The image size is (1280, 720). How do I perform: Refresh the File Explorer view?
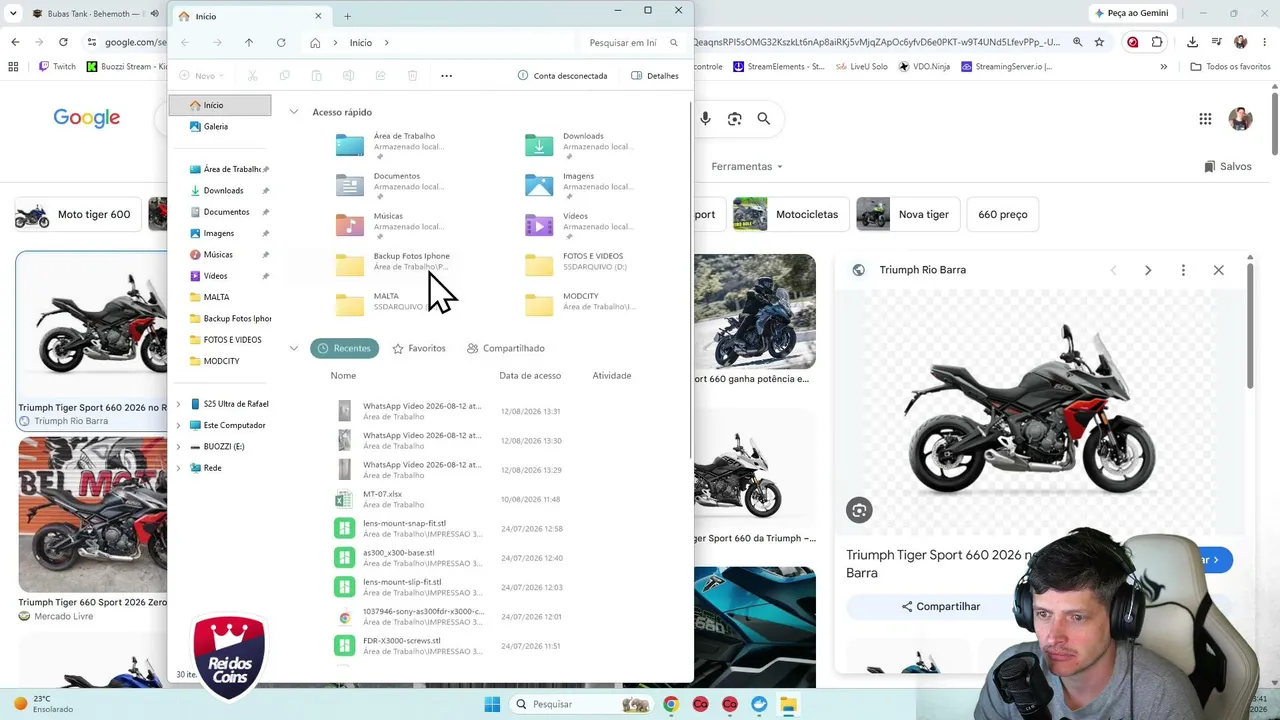pos(281,43)
